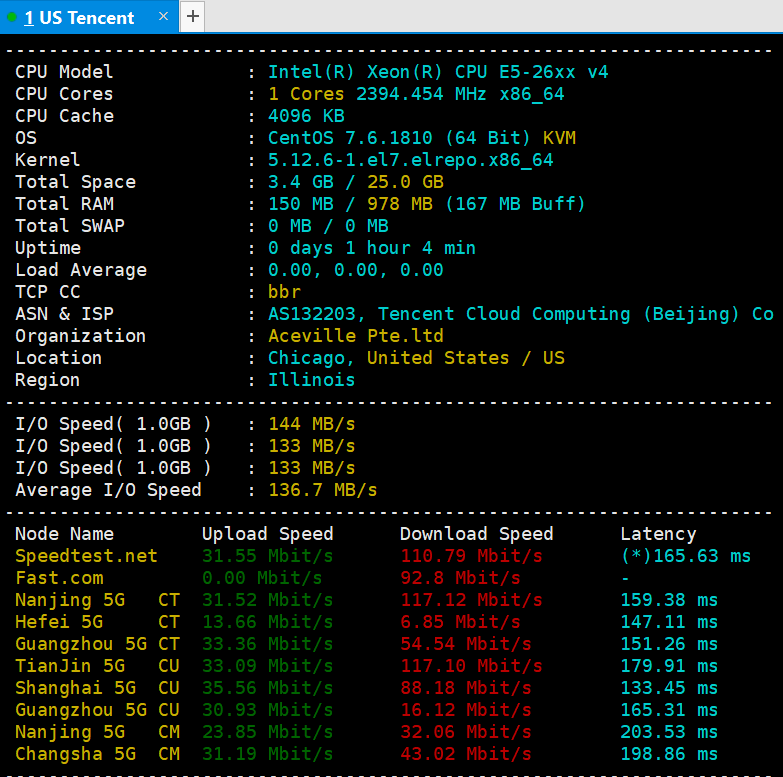Click Speedtest.net latency (*)165.63 ms
The width and height of the screenshot is (783, 777).
686,556
